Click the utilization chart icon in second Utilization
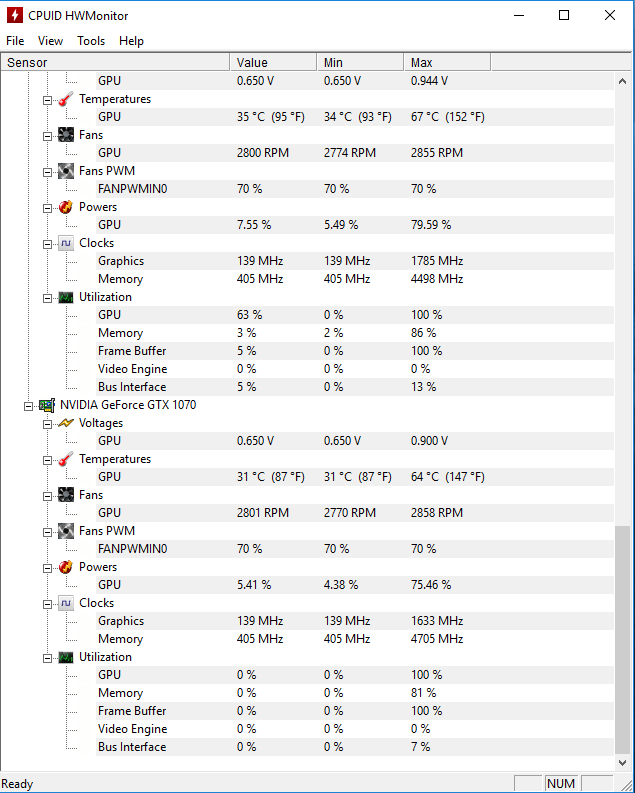635x793 pixels. pos(66,657)
